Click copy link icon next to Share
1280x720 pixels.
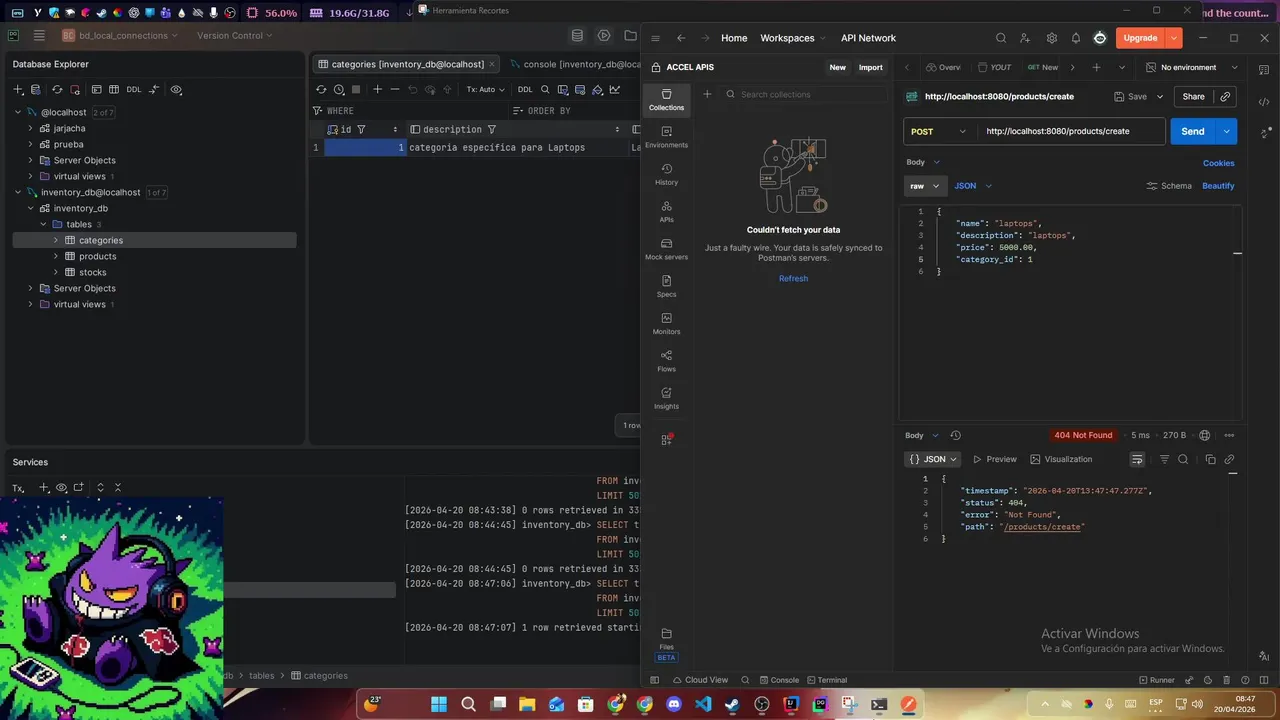click(x=1226, y=97)
